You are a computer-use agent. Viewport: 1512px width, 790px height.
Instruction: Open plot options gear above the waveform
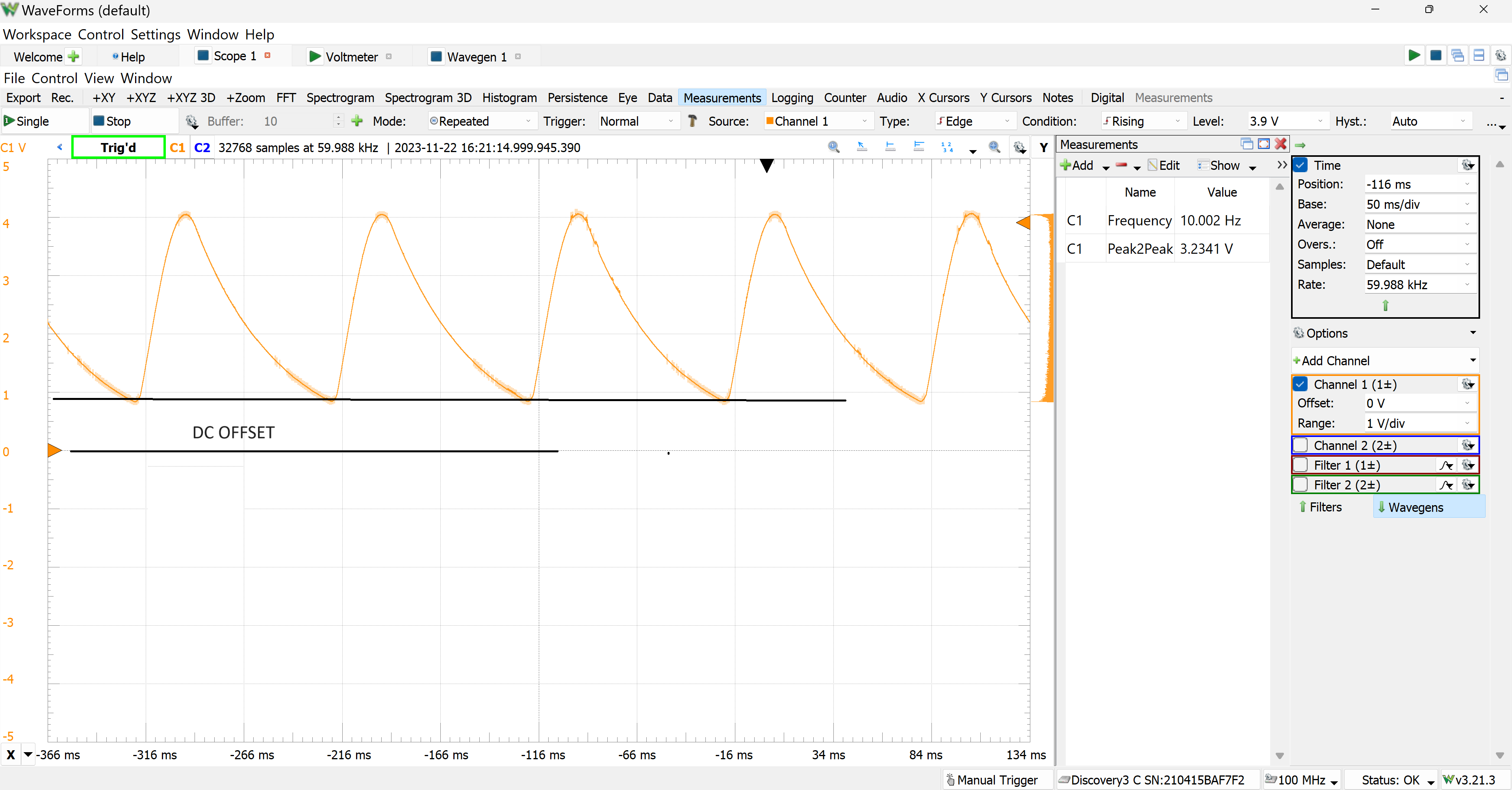1020,147
